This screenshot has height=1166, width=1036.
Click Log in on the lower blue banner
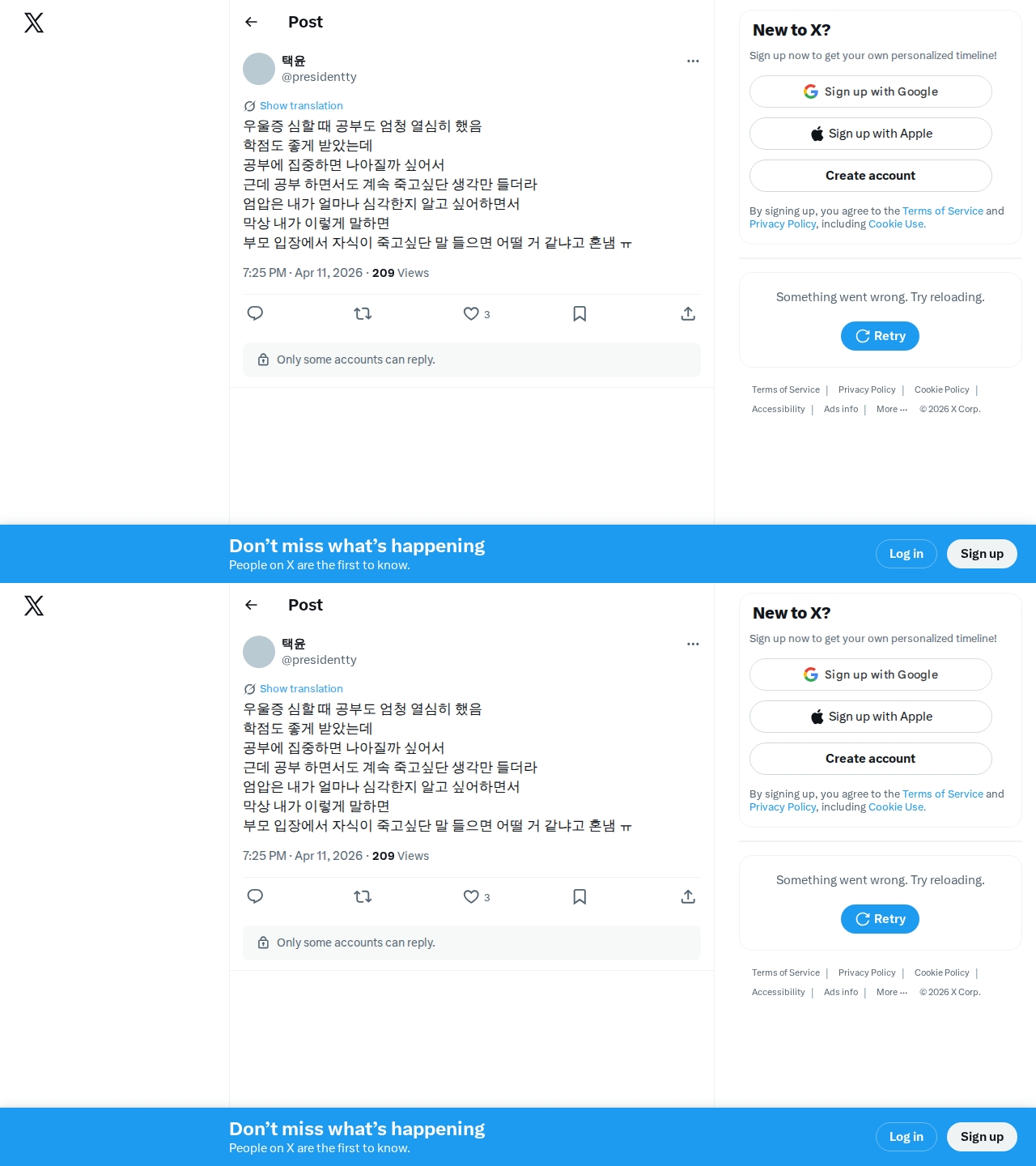tap(906, 1137)
